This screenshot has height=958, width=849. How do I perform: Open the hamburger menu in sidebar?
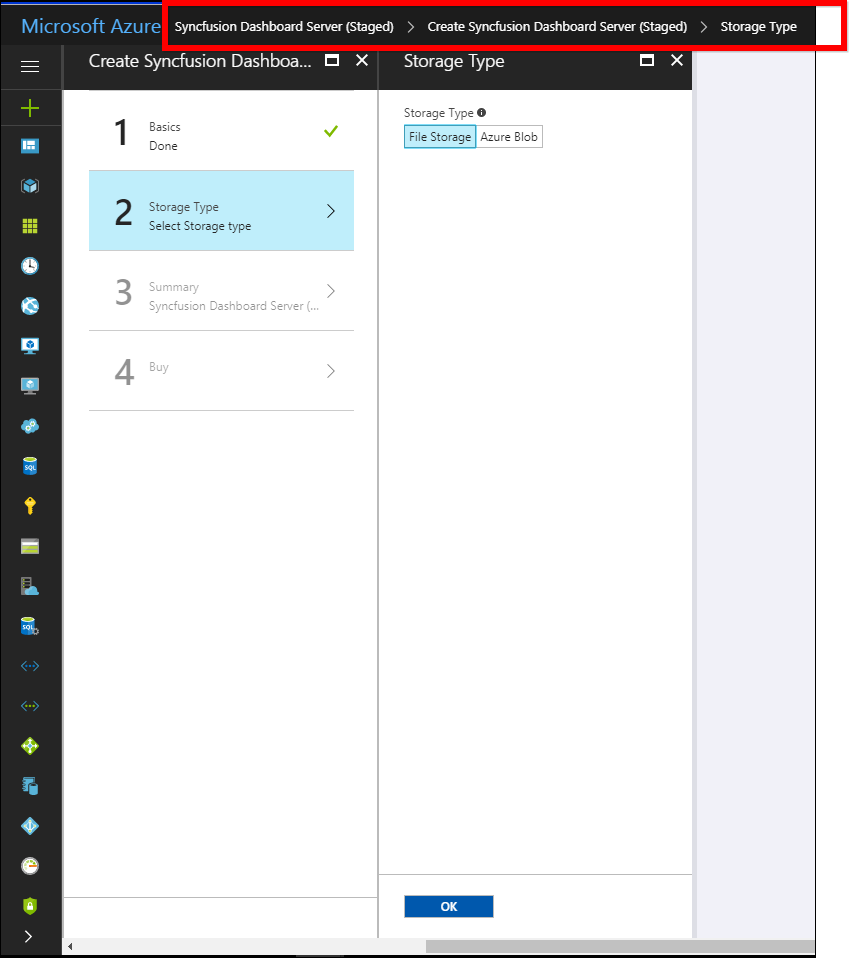click(x=30, y=67)
